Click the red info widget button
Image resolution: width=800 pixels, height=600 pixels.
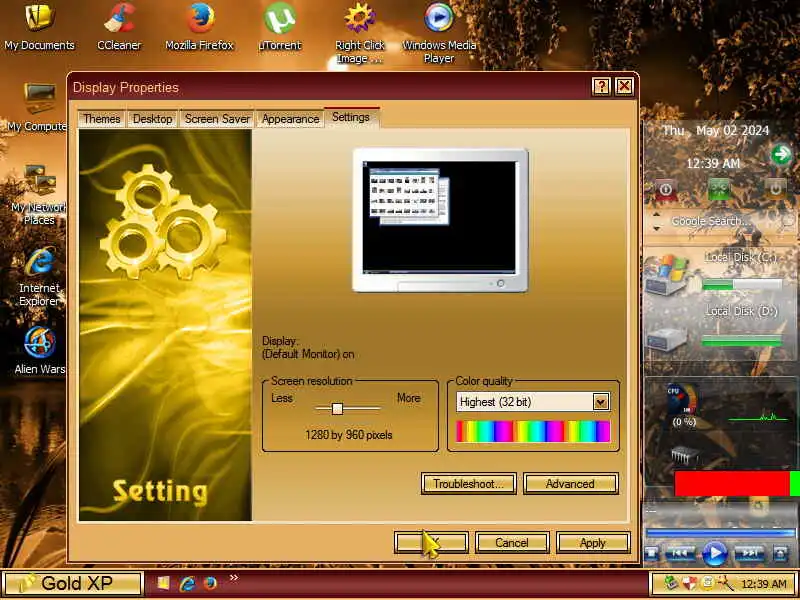click(x=665, y=189)
